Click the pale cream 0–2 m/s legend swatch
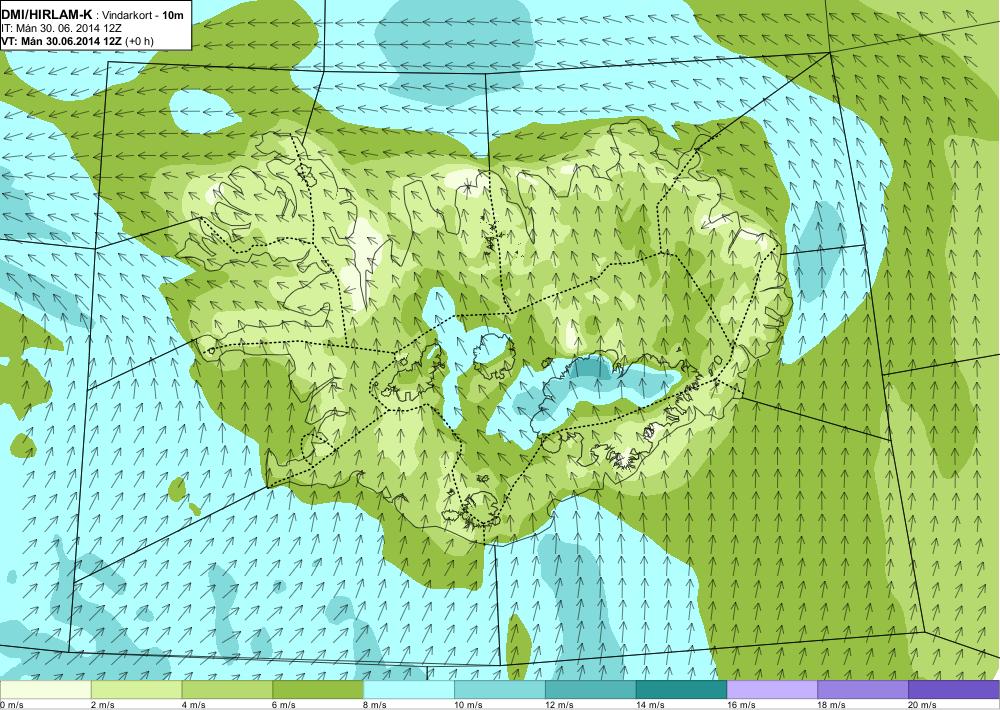 tap(45, 690)
